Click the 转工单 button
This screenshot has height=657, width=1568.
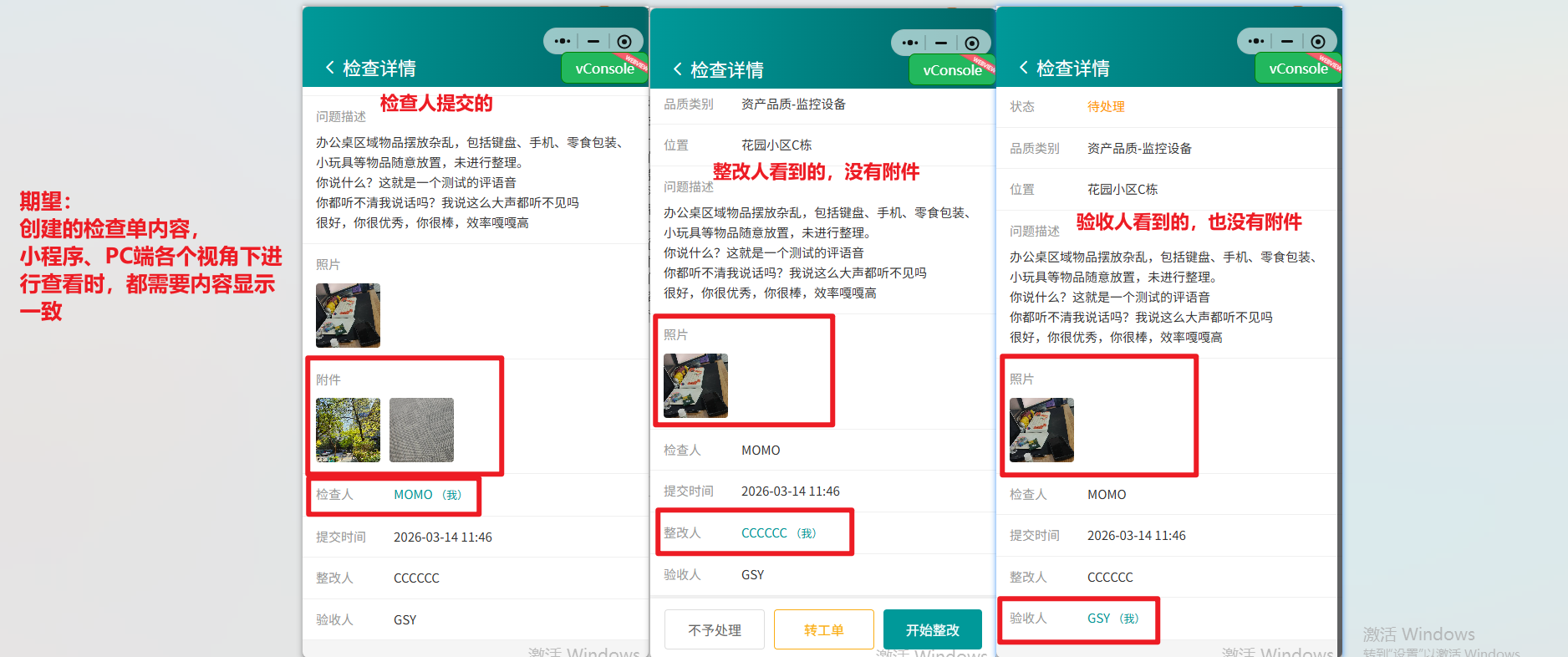tap(824, 630)
